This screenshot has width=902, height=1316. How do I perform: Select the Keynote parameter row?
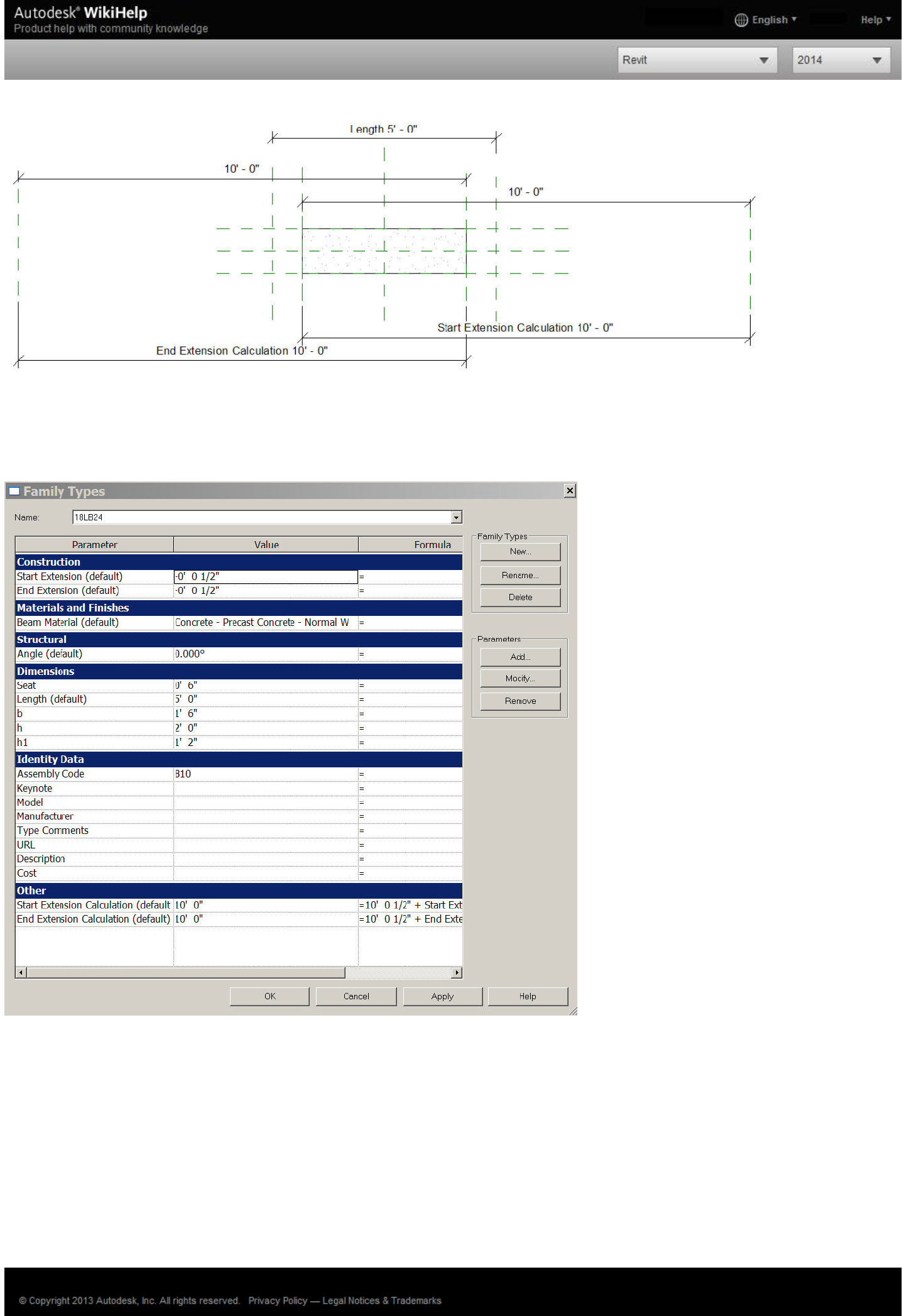[239, 789]
